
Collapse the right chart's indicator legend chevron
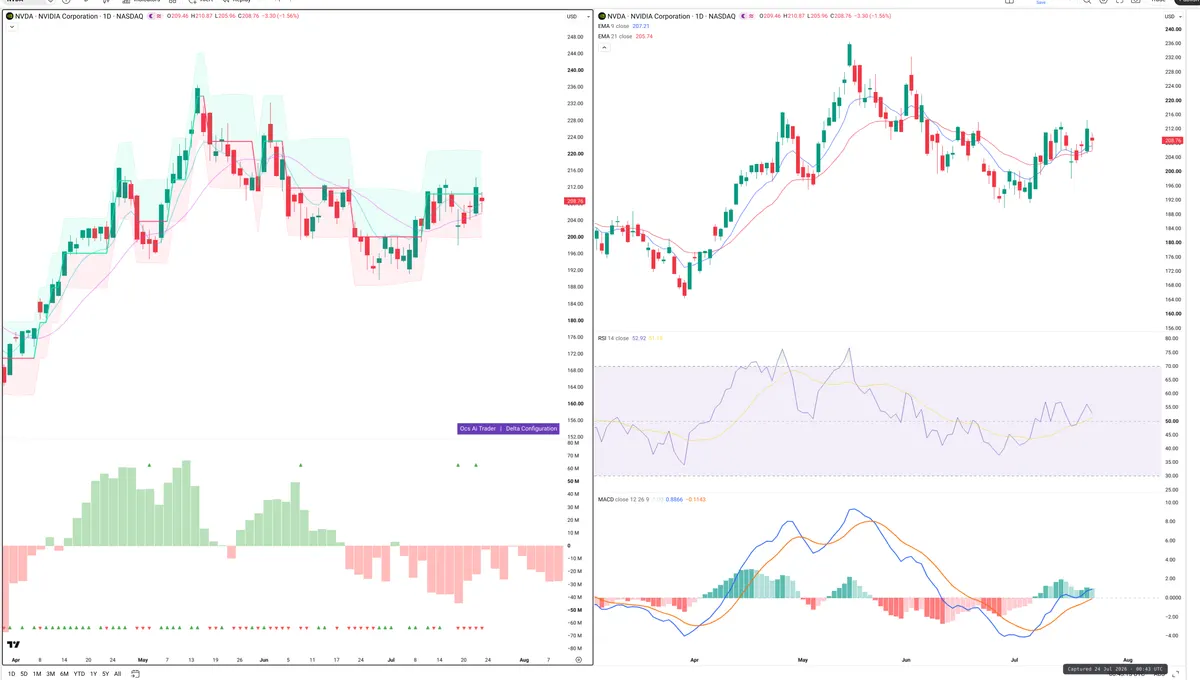pos(604,47)
